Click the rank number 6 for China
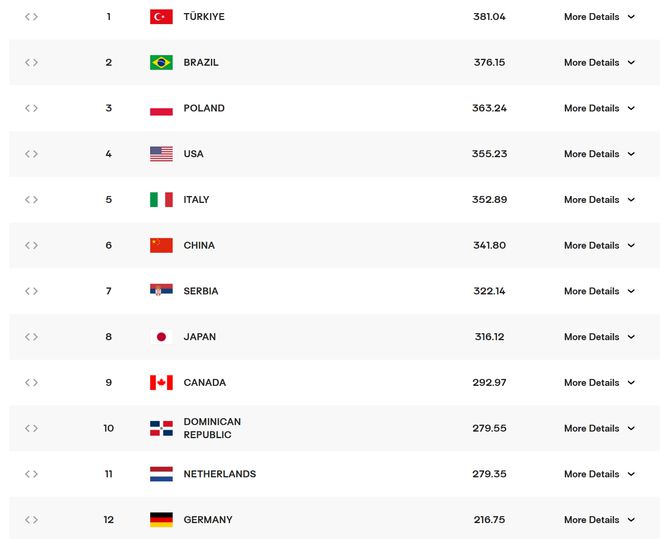660x539 pixels. (x=109, y=245)
